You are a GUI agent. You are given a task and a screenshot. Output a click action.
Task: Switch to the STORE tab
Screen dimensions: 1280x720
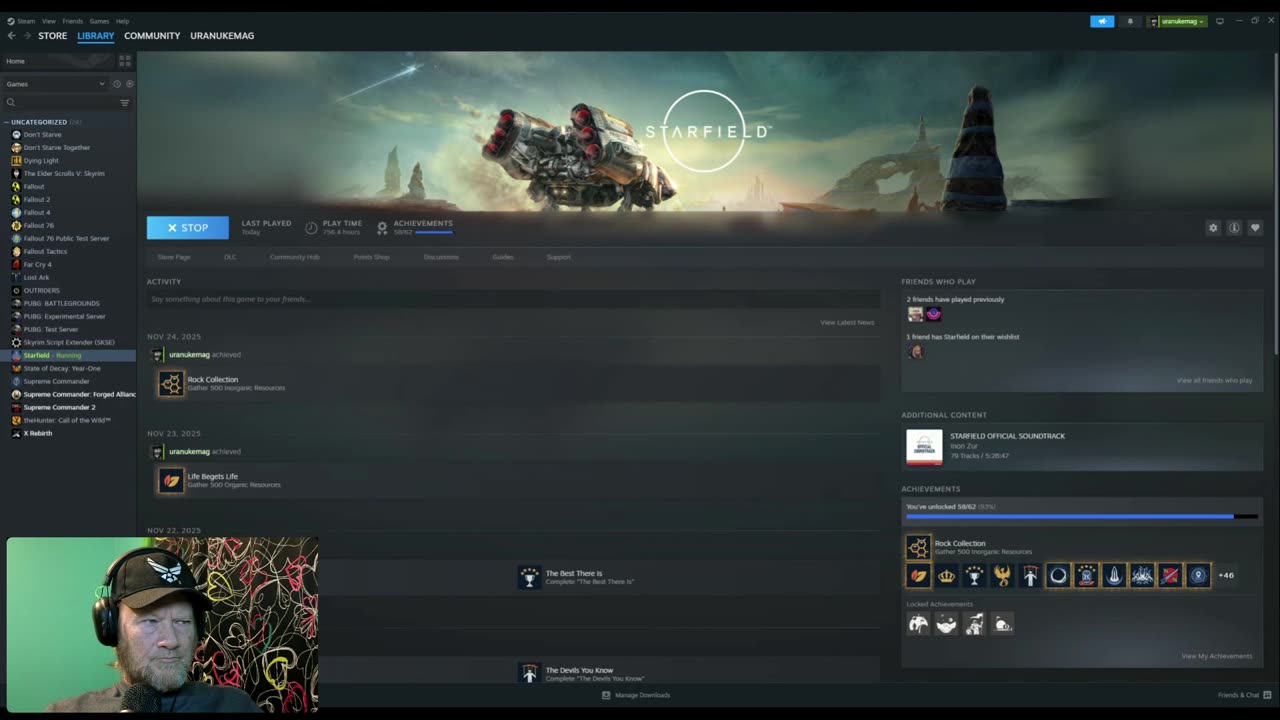pyautogui.click(x=53, y=36)
